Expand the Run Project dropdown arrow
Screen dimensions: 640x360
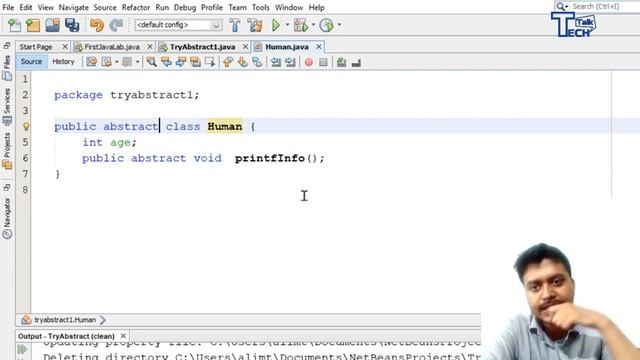tap(287, 25)
